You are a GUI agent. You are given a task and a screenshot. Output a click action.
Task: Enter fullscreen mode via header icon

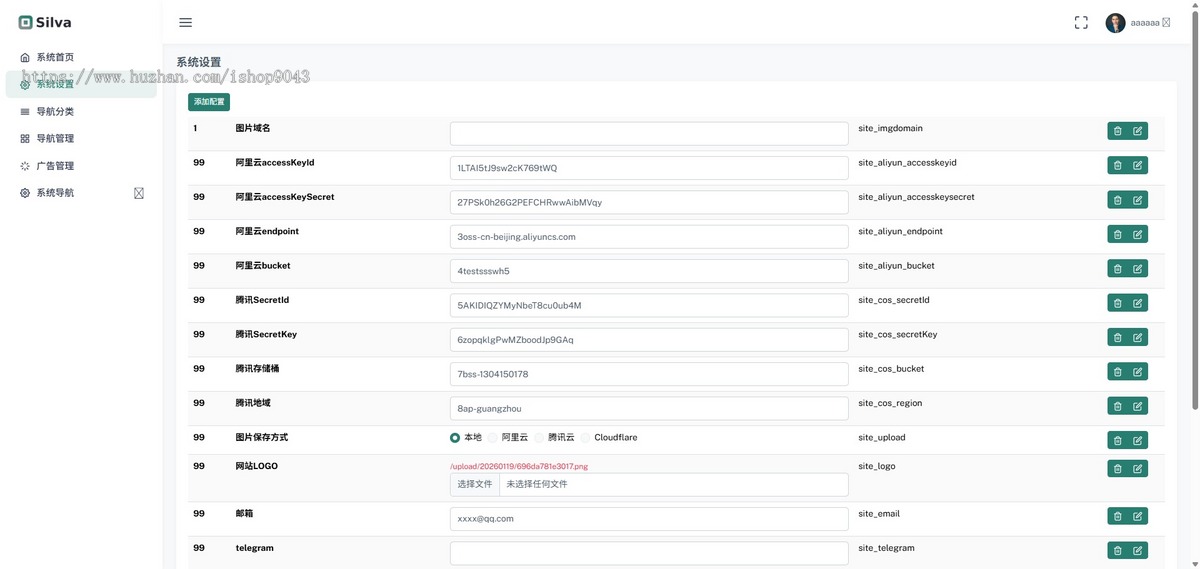[1081, 22]
